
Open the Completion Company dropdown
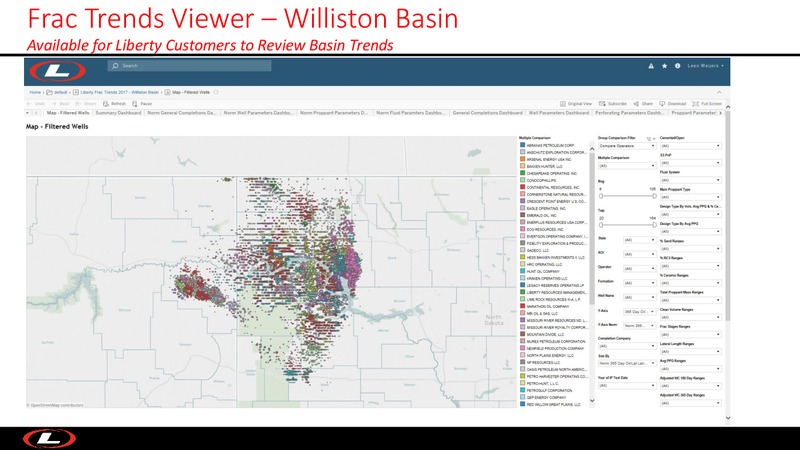[x=627, y=346]
